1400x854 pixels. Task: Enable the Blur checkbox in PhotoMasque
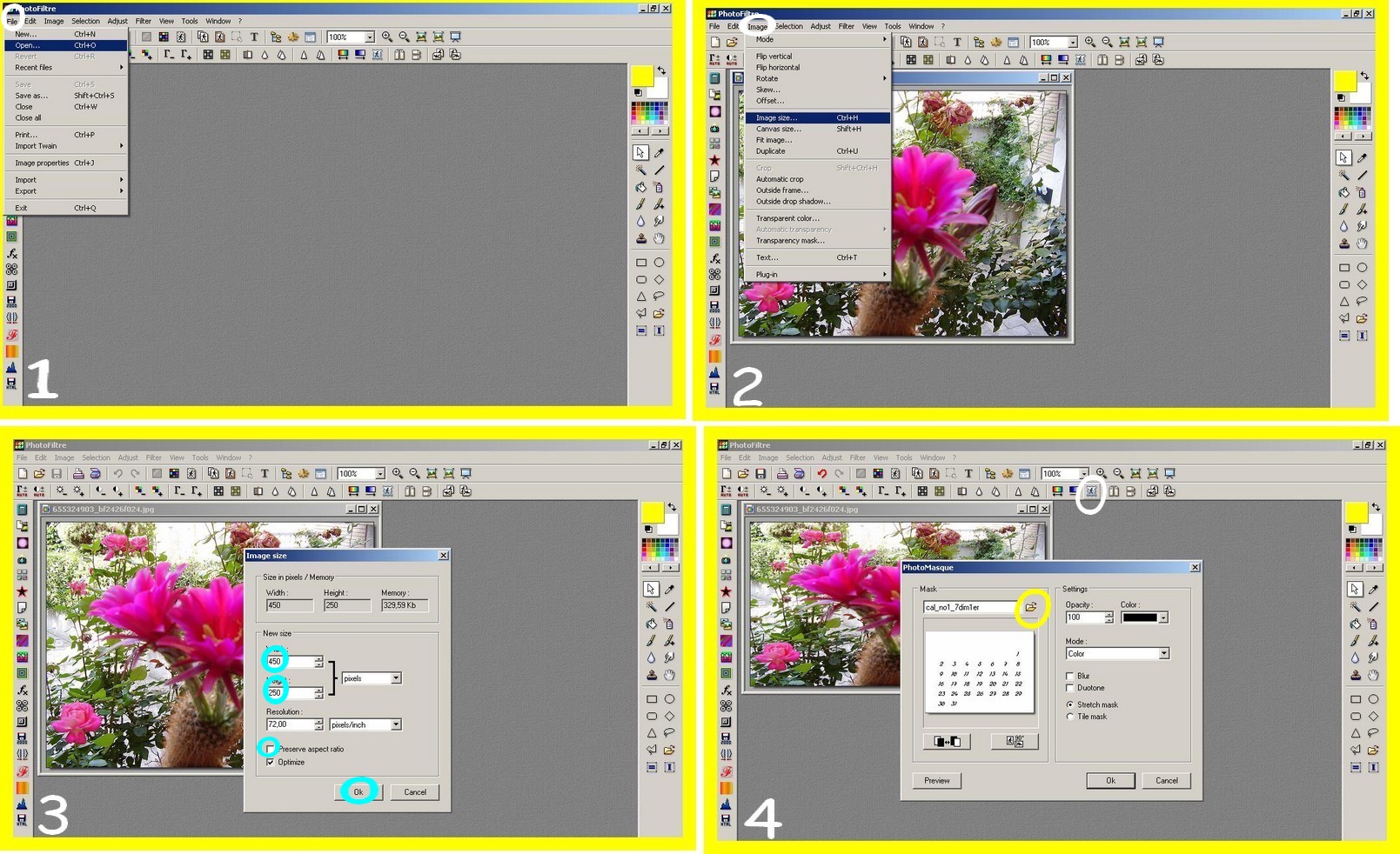click(1070, 676)
